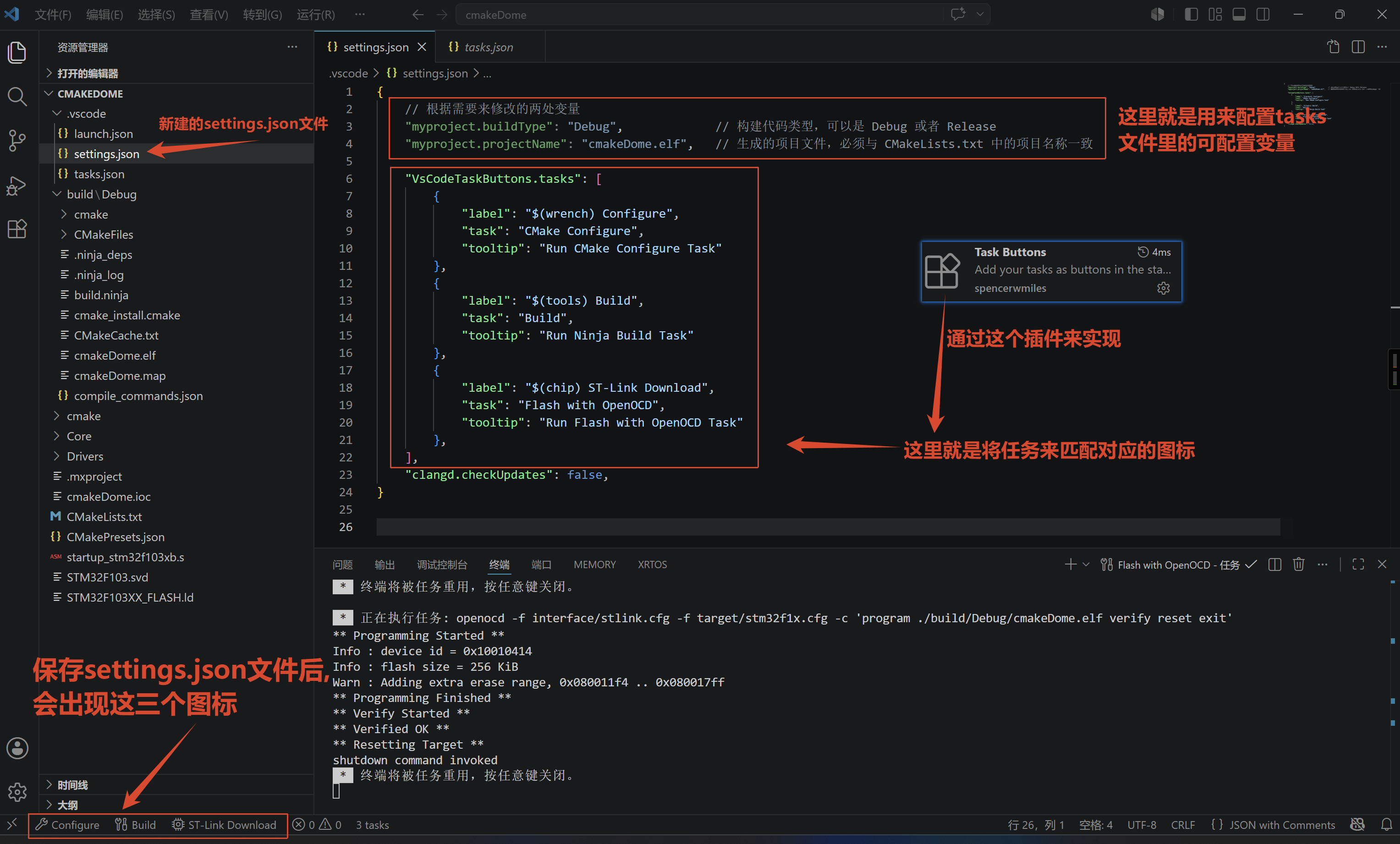
Task: Toggle Copilot status in status bar
Action: (x=1357, y=825)
